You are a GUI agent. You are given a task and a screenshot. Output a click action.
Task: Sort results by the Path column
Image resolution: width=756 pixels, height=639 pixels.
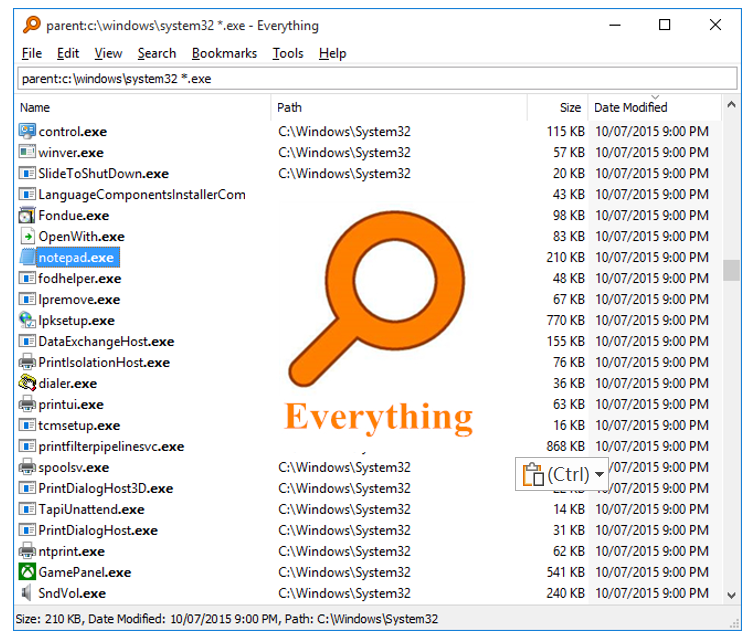click(x=400, y=108)
